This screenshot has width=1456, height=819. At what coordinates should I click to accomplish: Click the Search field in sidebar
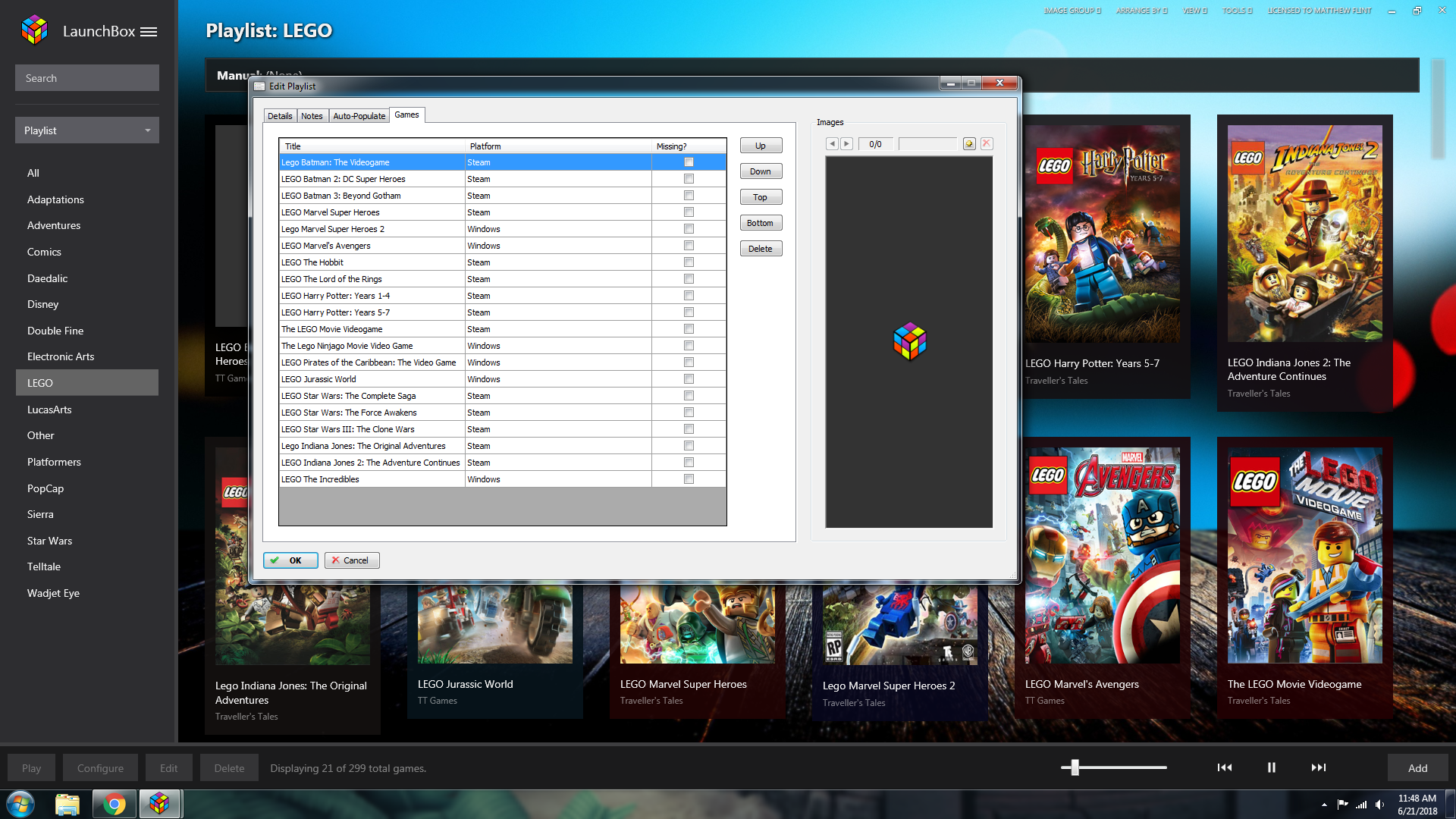point(87,78)
